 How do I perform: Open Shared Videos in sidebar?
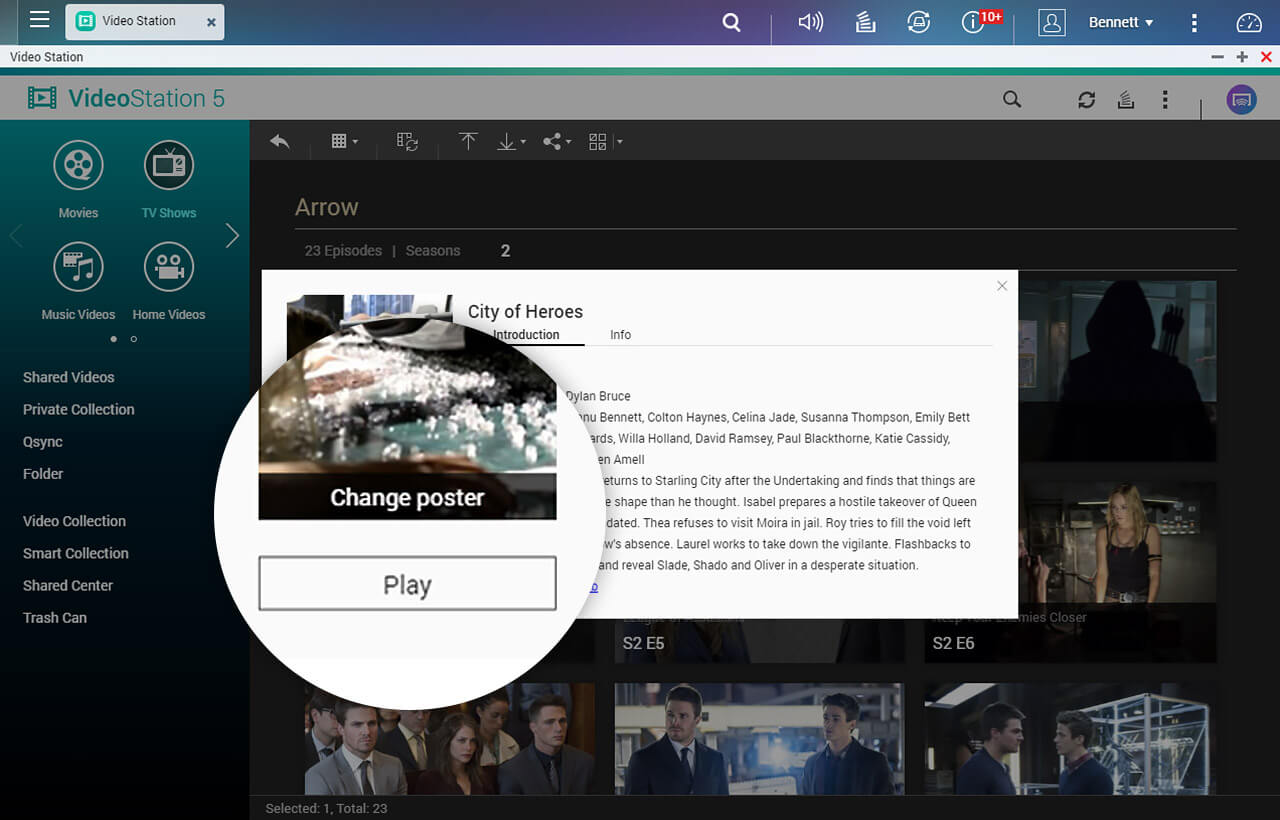pyautogui.click(x=68, y=377)
